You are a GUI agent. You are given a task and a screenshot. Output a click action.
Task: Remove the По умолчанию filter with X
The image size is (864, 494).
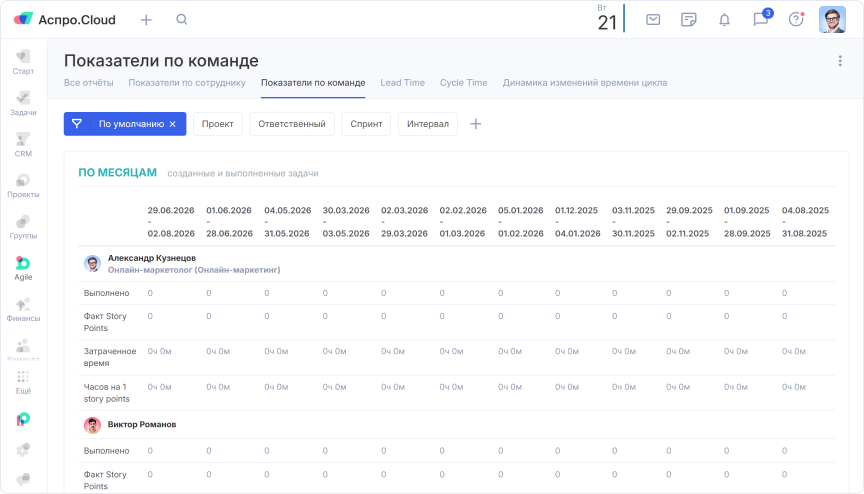pos(172,124)
